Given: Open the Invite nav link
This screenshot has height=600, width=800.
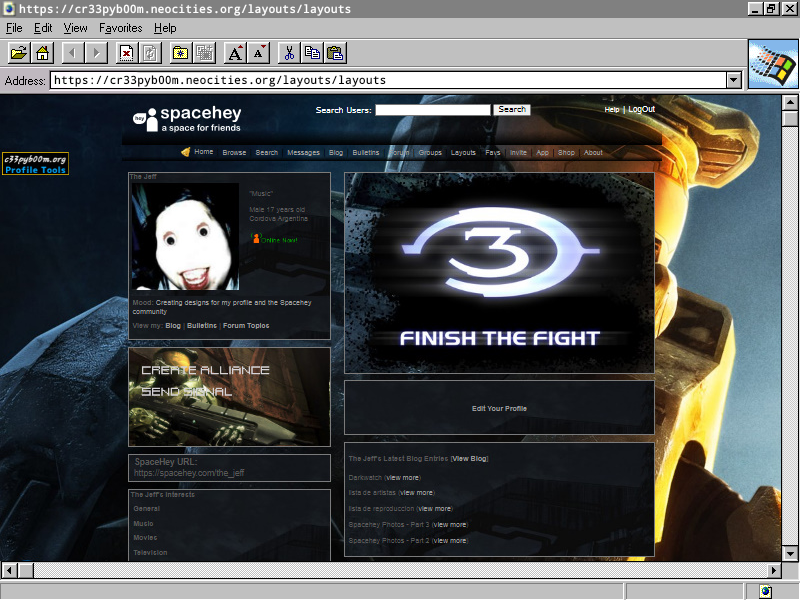Looking at the screenshot, I should pos(518,153).
